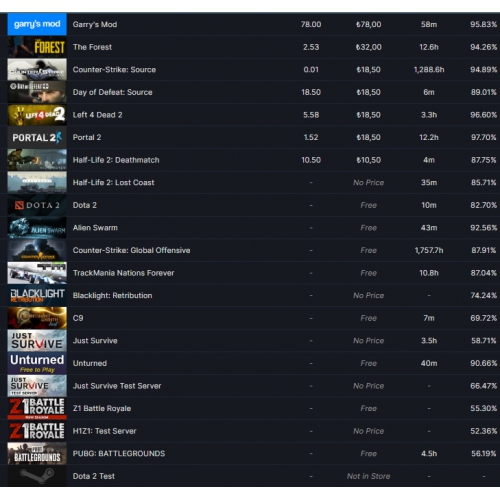This screenshot has width=500, height=500.
Task: Select the Left 4 Dead 2 thumbnail
Action: (x=37, y=115)
